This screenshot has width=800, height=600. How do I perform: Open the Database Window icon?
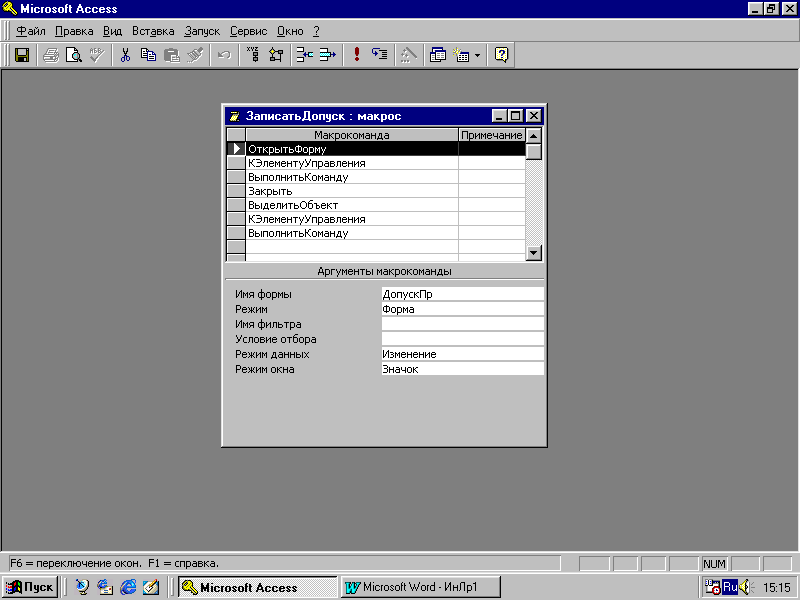(x=437, y=55)
